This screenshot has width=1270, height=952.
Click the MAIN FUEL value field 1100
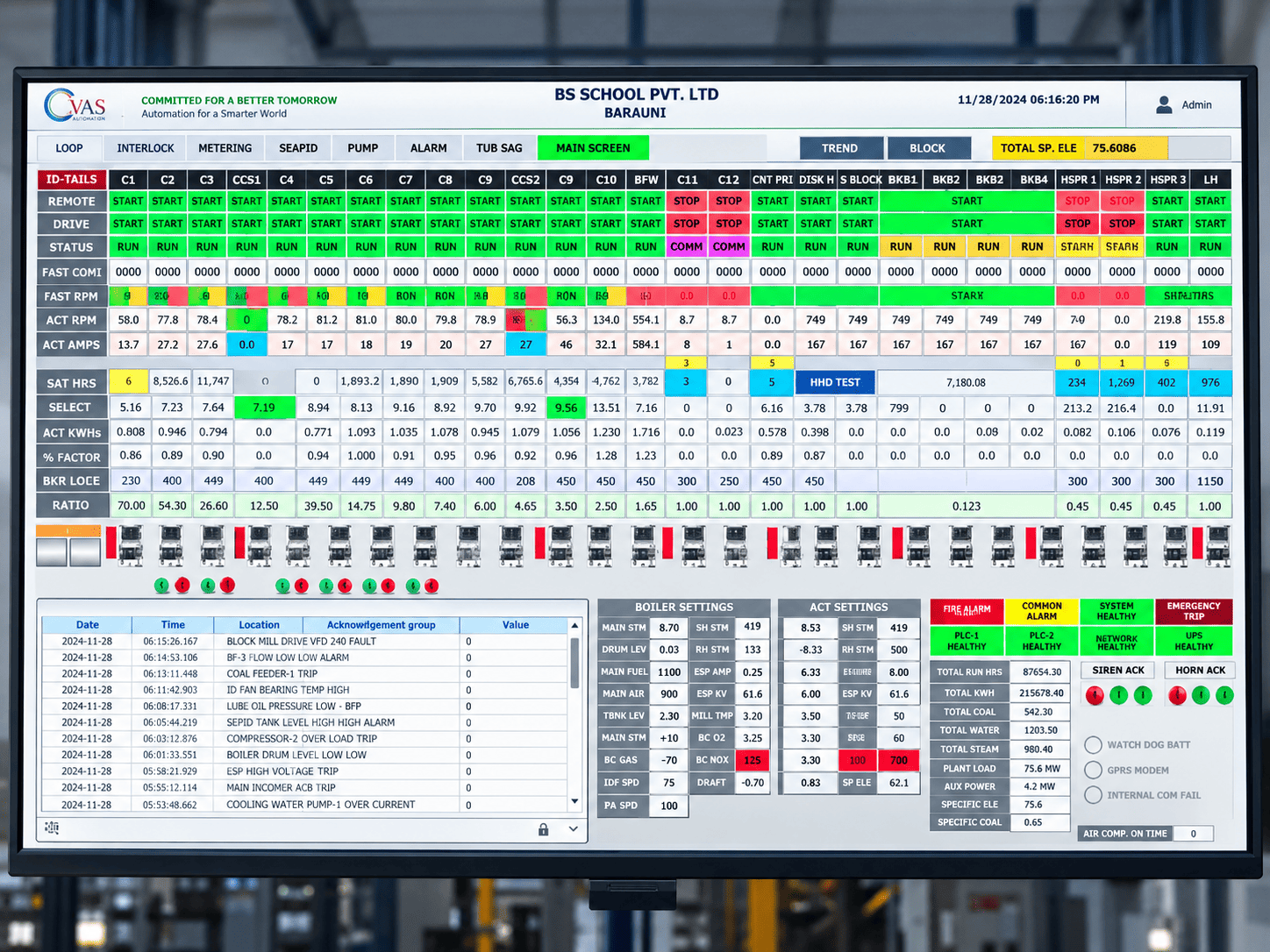pos(669,671)
